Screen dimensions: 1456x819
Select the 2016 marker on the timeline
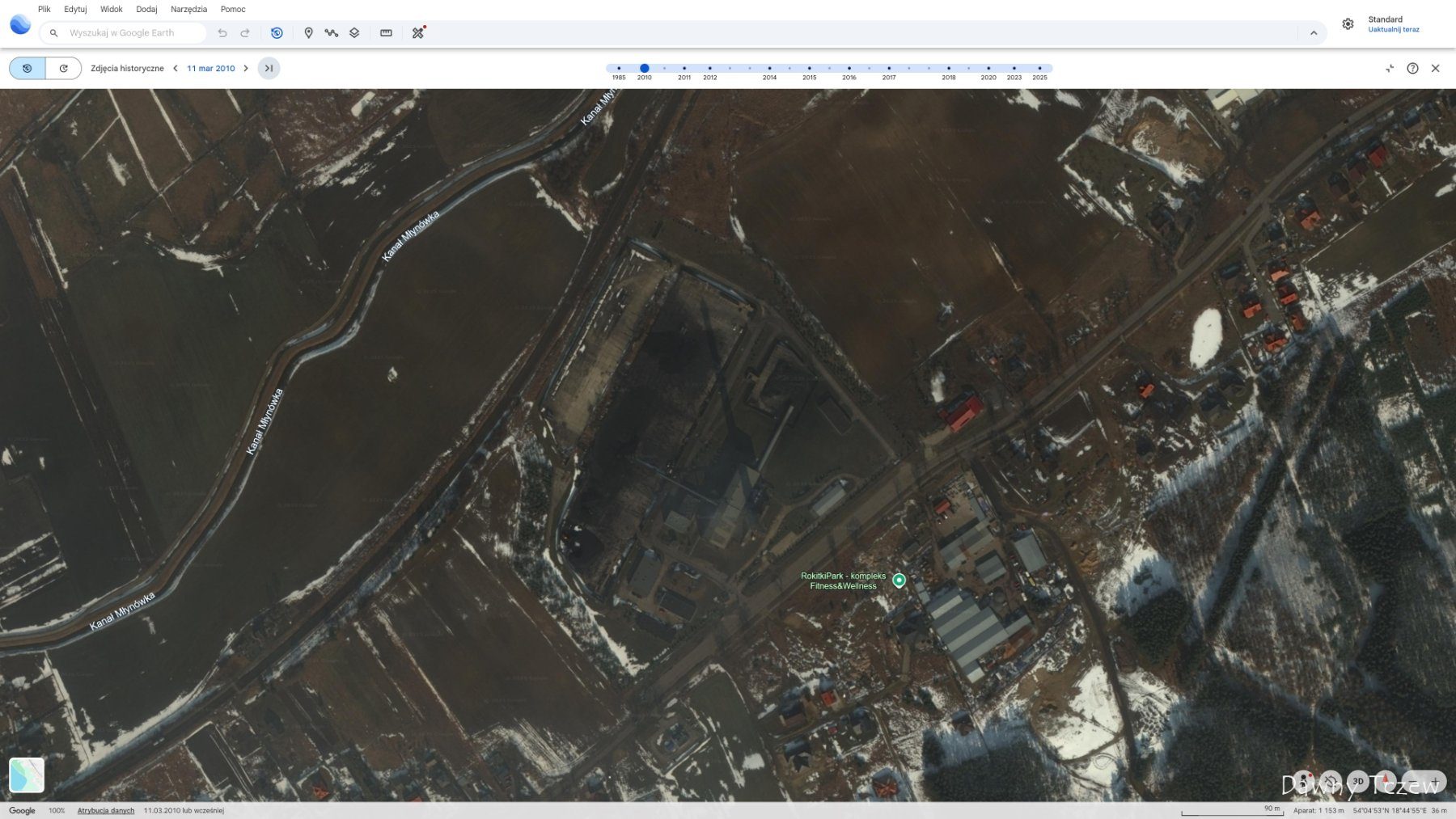pyautogui.click(x=849, y=69)
